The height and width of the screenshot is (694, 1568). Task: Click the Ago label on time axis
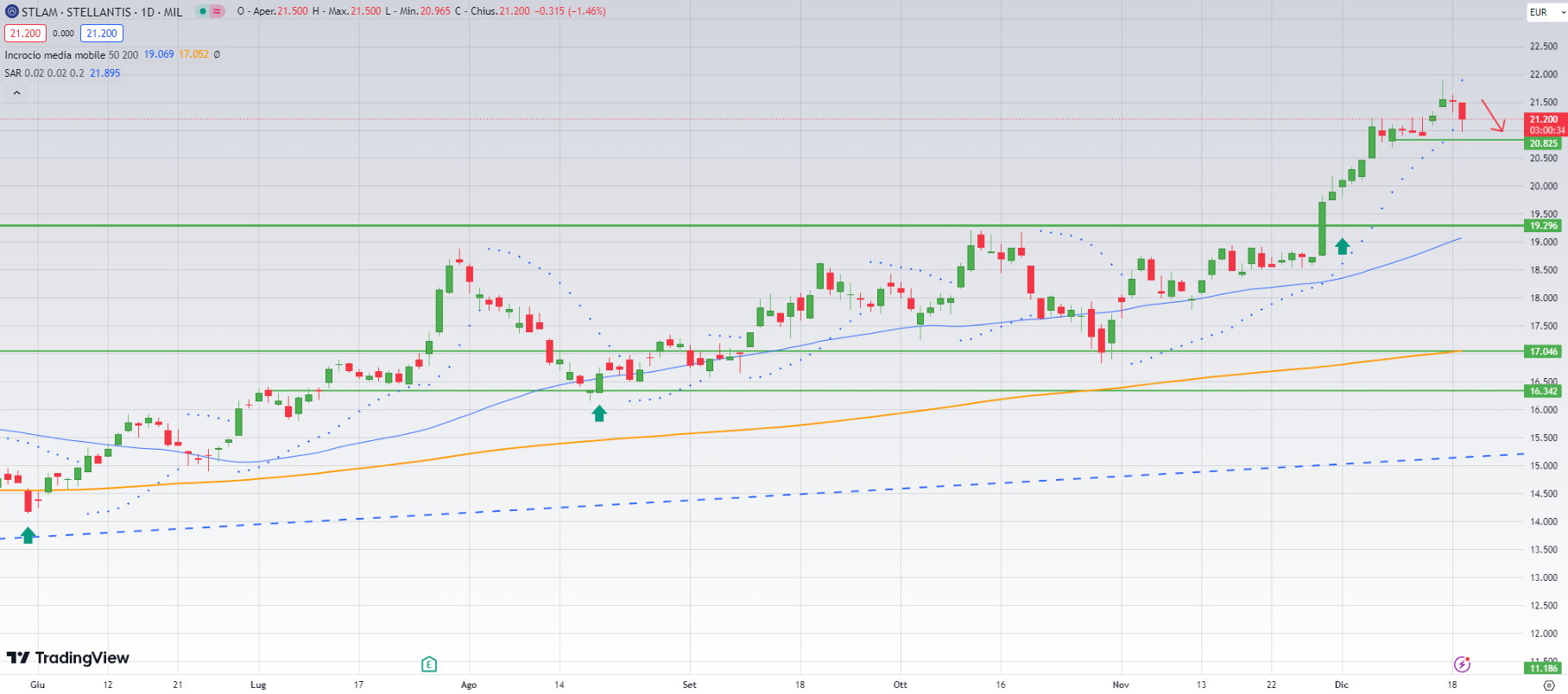pos(469,685)
